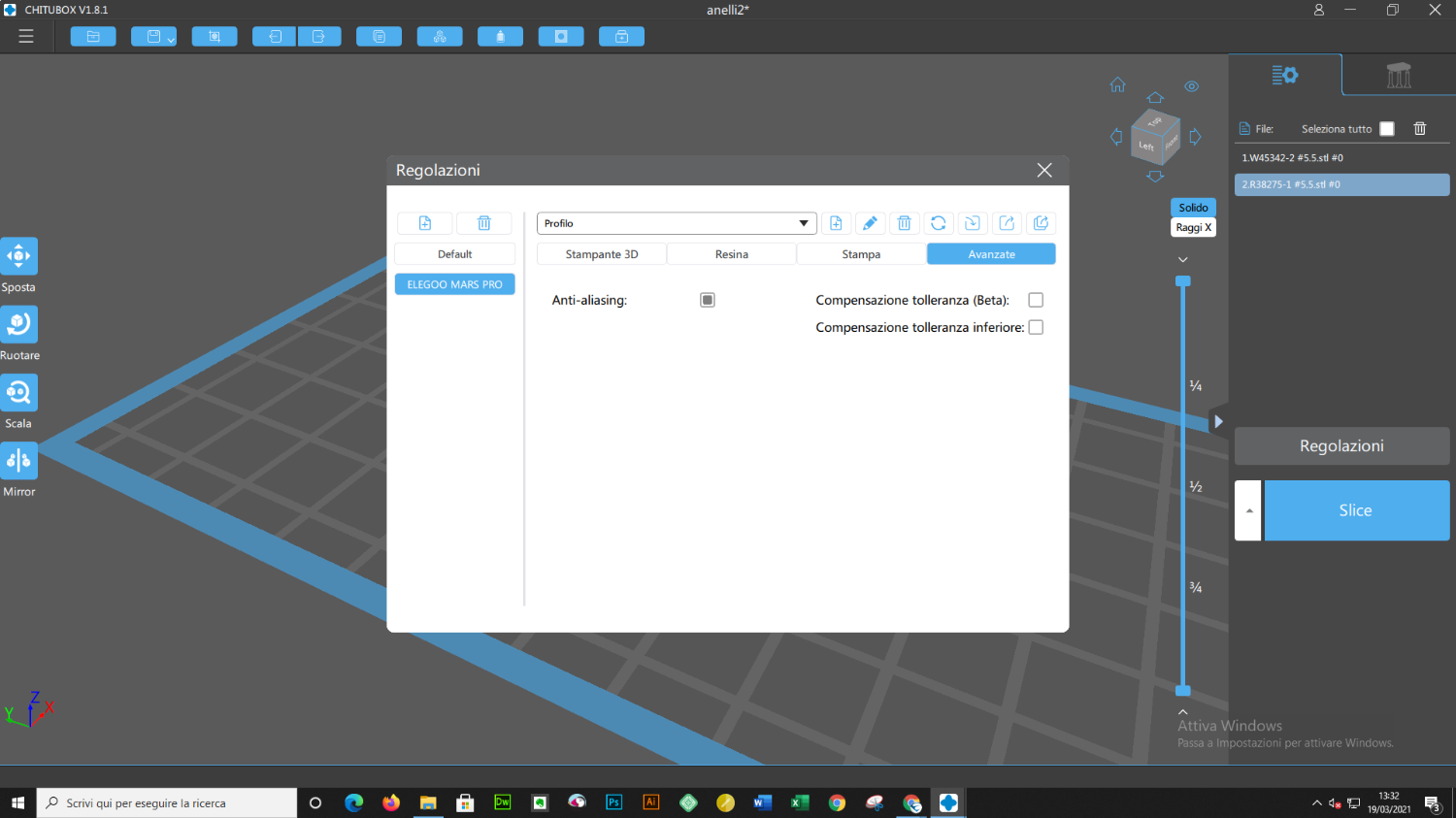
Task: Click the Slice button
Action: (x=1356, y=510)
